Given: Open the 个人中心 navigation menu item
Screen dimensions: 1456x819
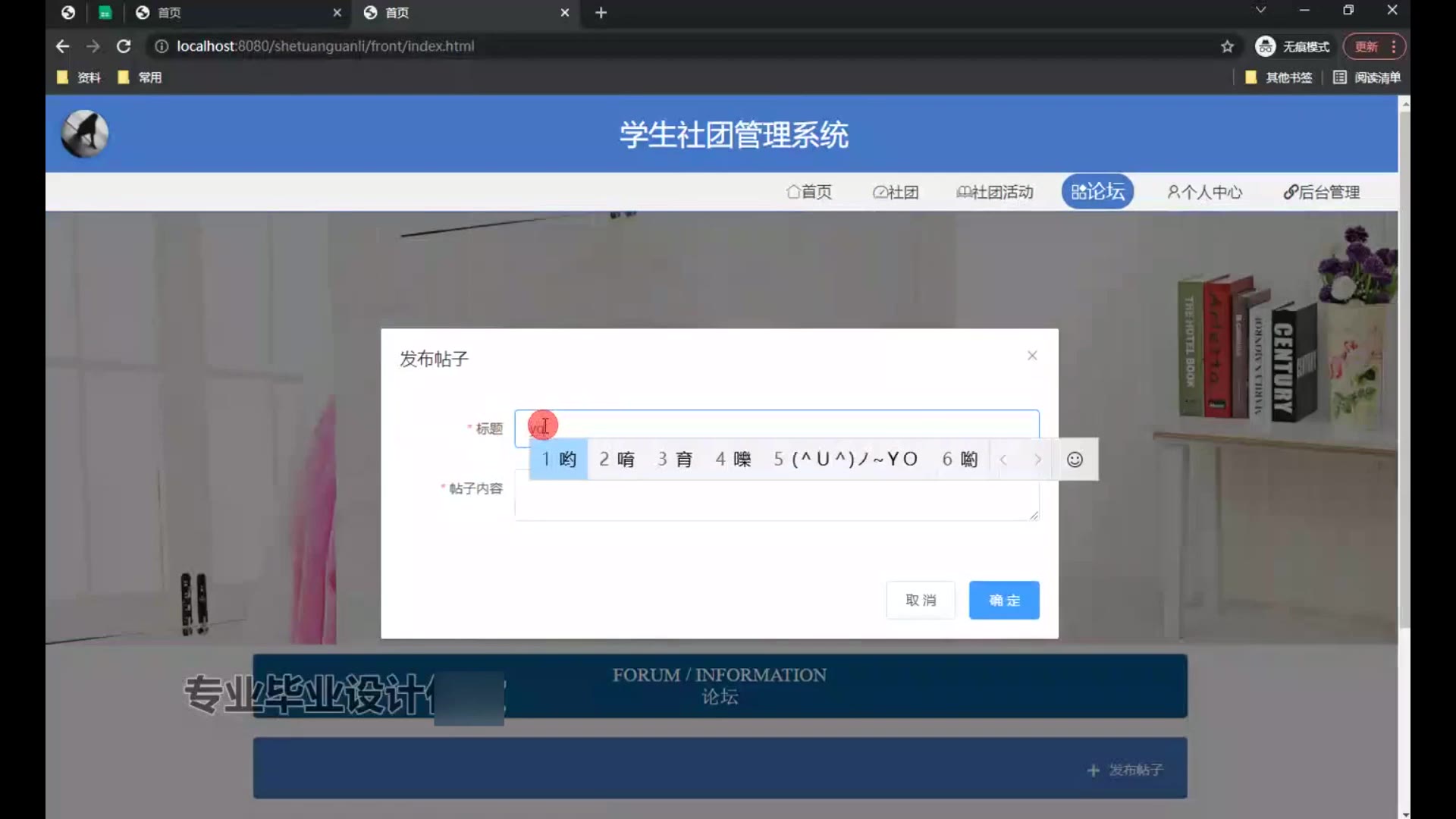Looking at the screenshot, I should click(x=1204, y=192).
